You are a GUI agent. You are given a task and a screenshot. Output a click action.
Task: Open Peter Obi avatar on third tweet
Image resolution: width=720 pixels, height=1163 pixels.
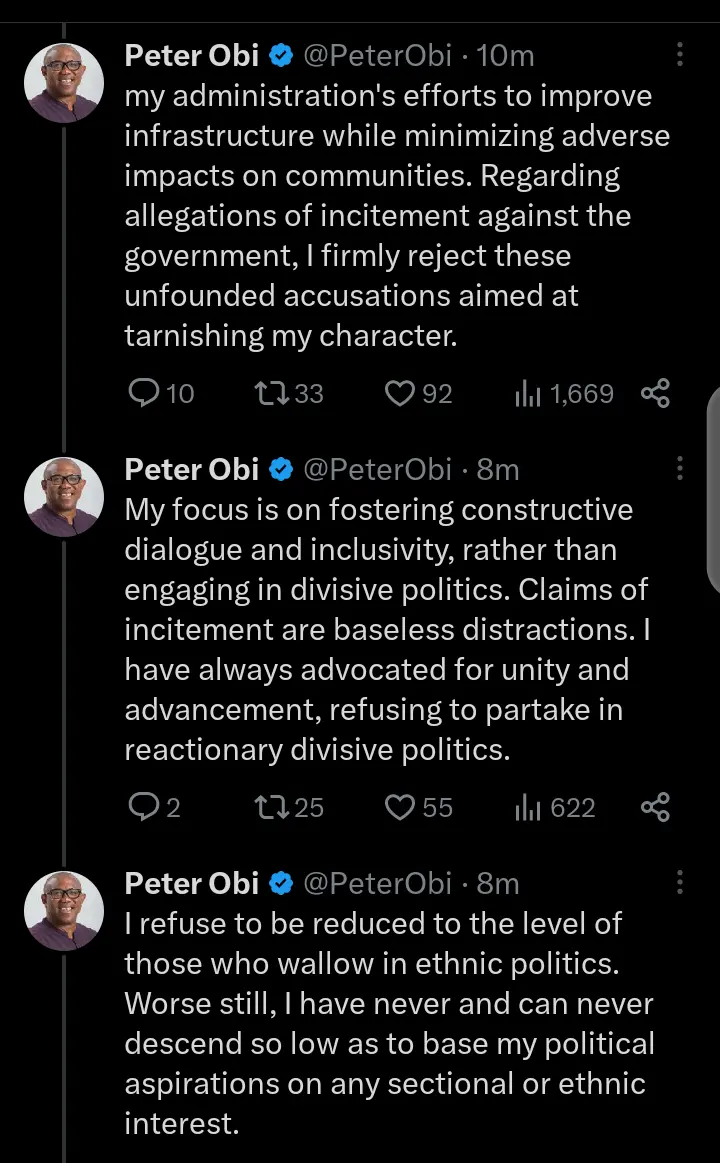coord(64,912)
